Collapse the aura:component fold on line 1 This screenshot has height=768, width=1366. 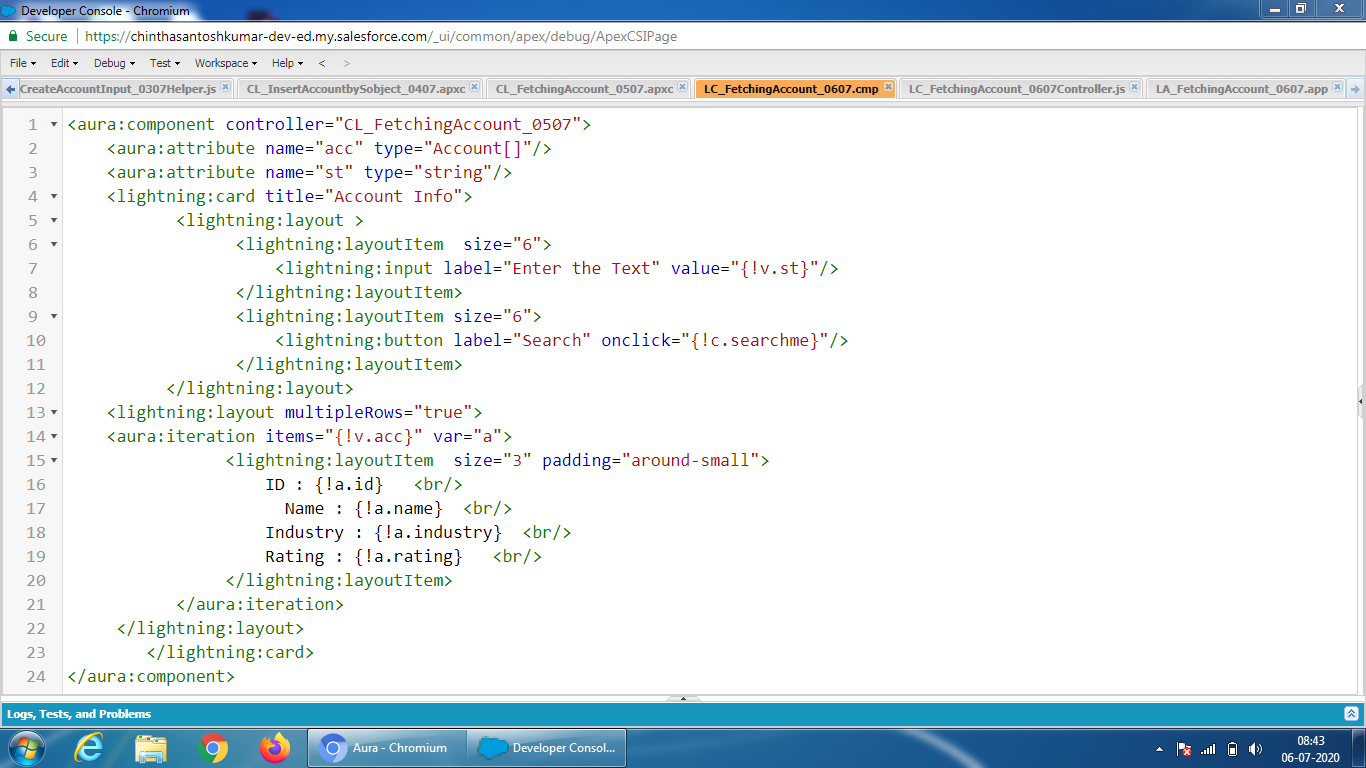(x=54, y=125)
